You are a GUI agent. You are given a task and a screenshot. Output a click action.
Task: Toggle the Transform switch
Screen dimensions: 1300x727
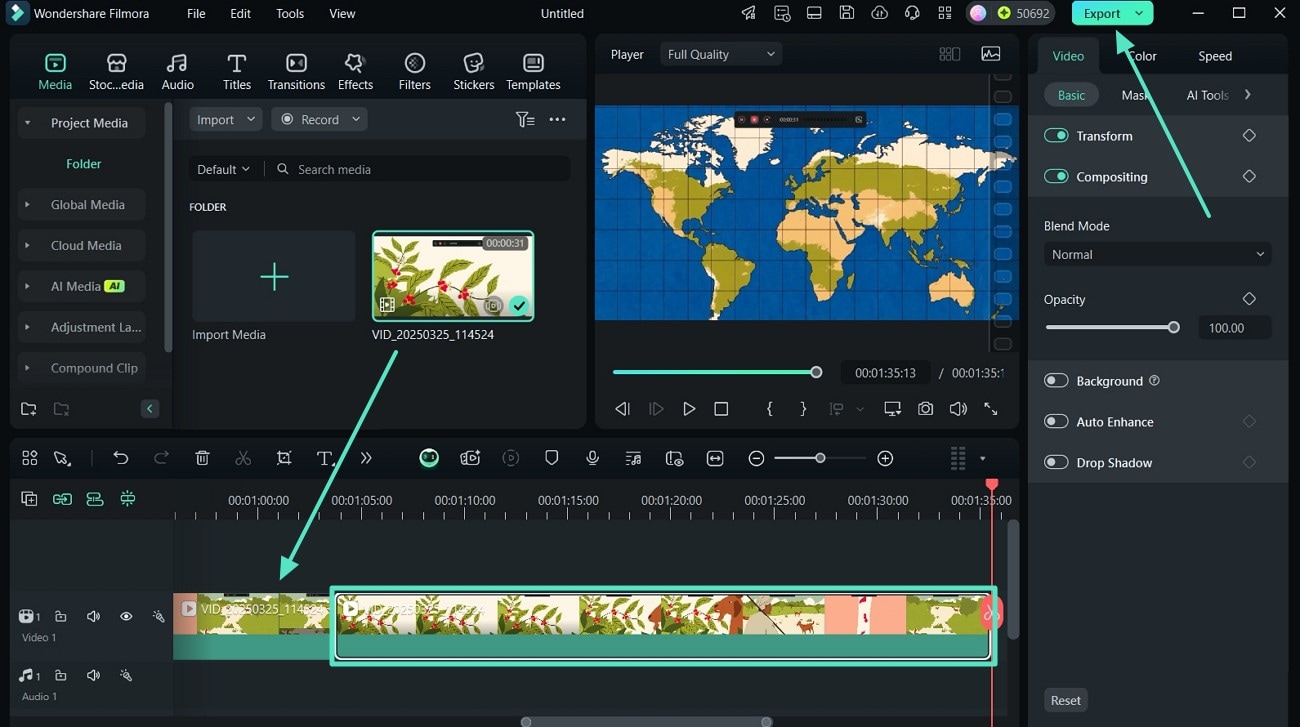[1056, 135]
